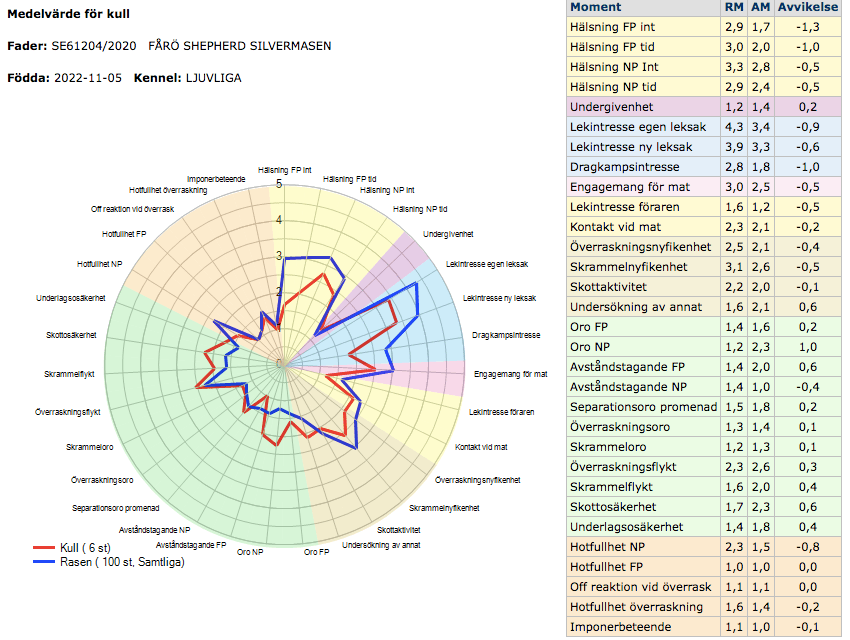The image size is (850, 640).
Task: Click the registration number SE61204/2020
Action: pyautogui.click(x=94, y=46)
